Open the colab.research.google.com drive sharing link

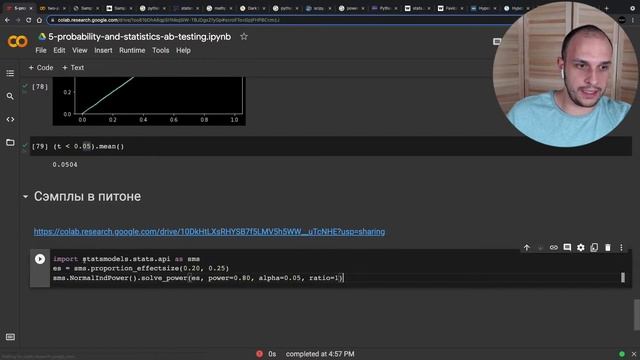coord(209,231)
